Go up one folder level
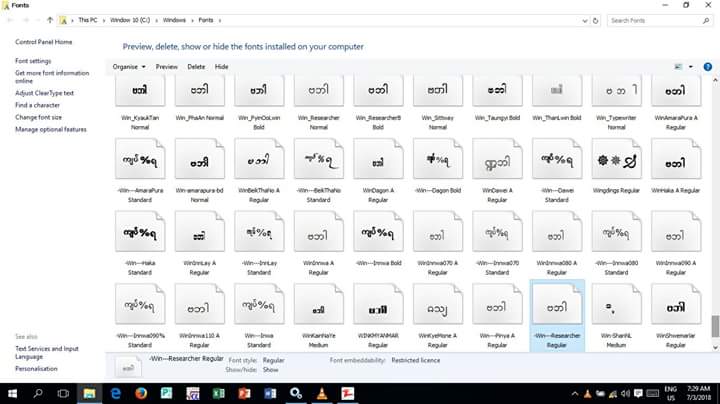Viewport: 720px width, 404px height. [x=50, y=20]
